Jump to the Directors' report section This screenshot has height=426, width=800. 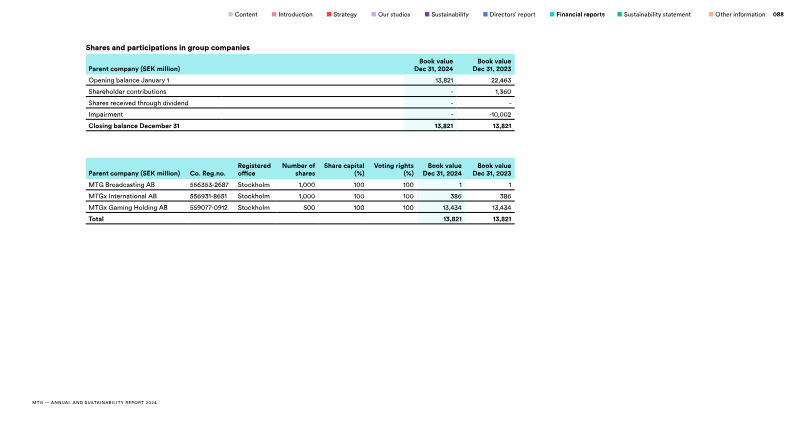[512, 15]
